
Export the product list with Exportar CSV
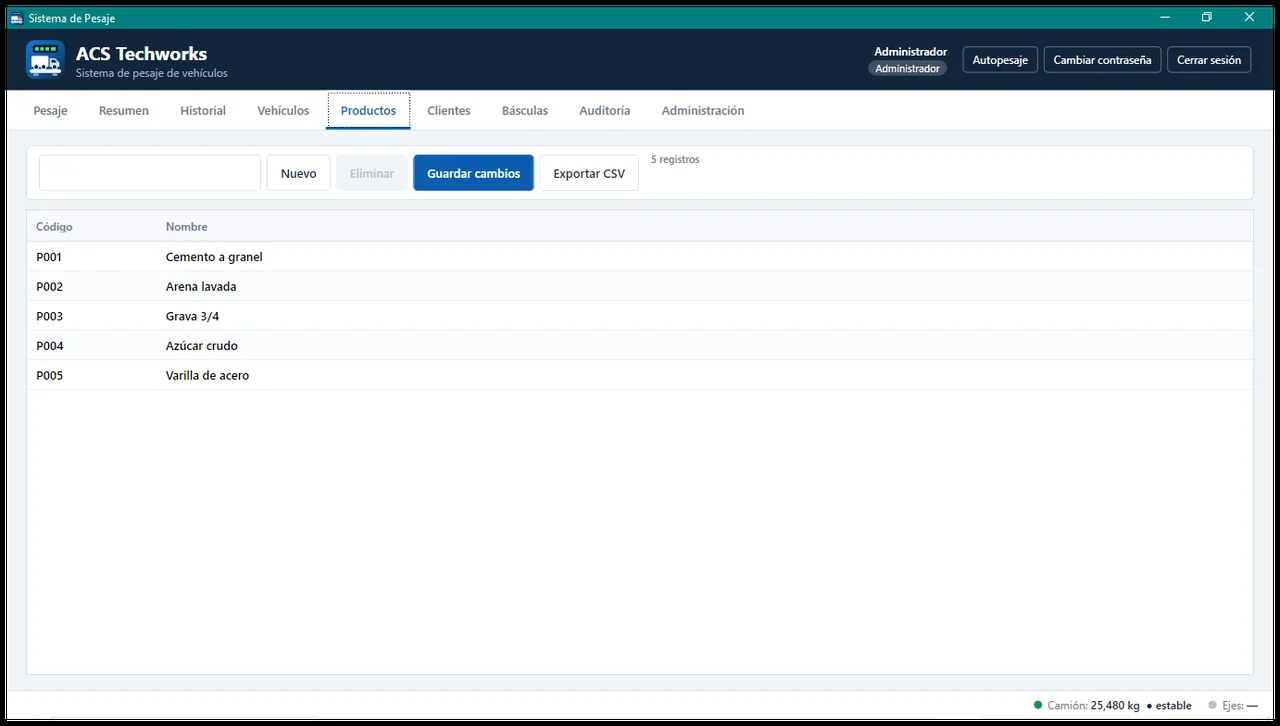tap(589, 173)
